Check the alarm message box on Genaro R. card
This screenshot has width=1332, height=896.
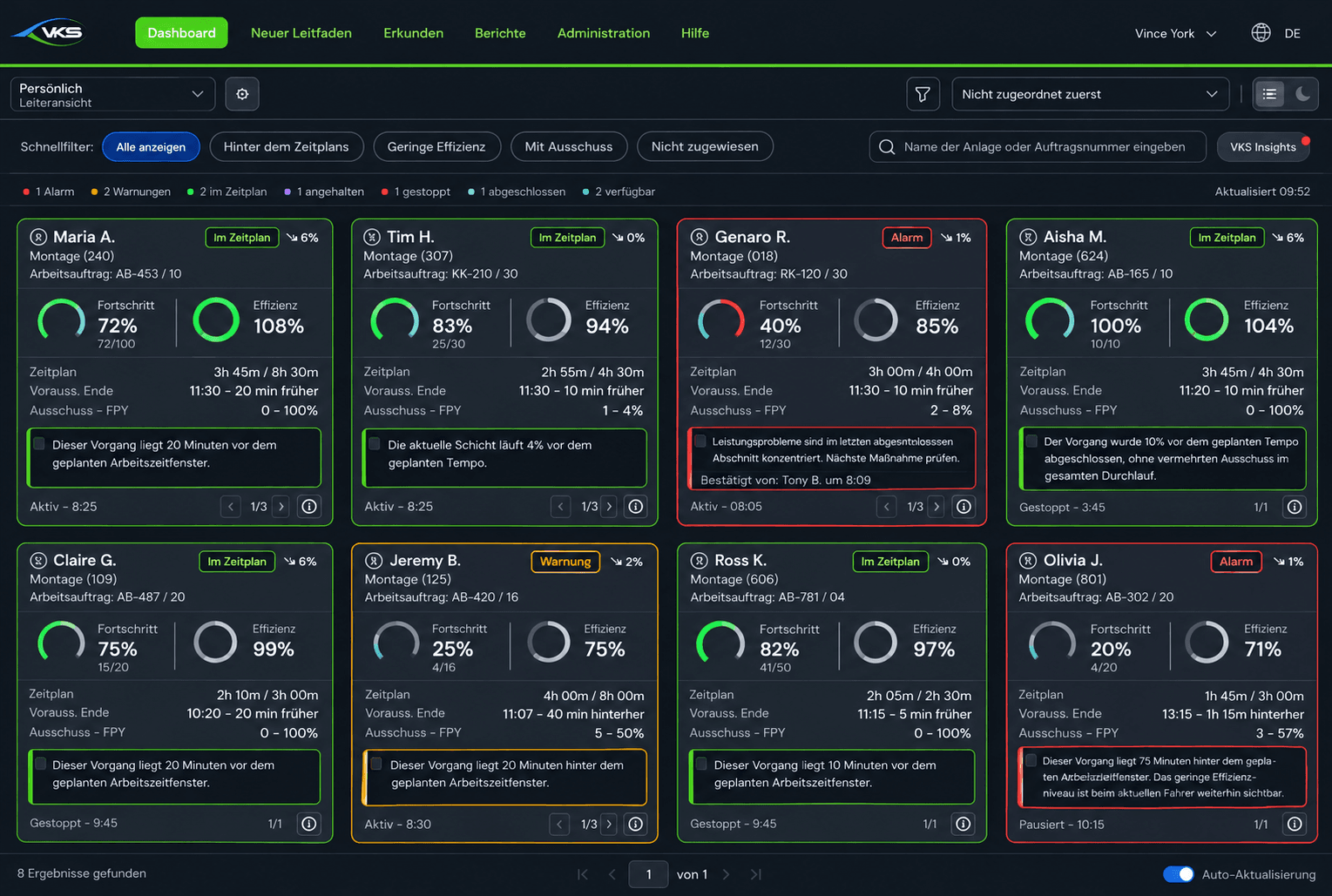click(700, 441)
